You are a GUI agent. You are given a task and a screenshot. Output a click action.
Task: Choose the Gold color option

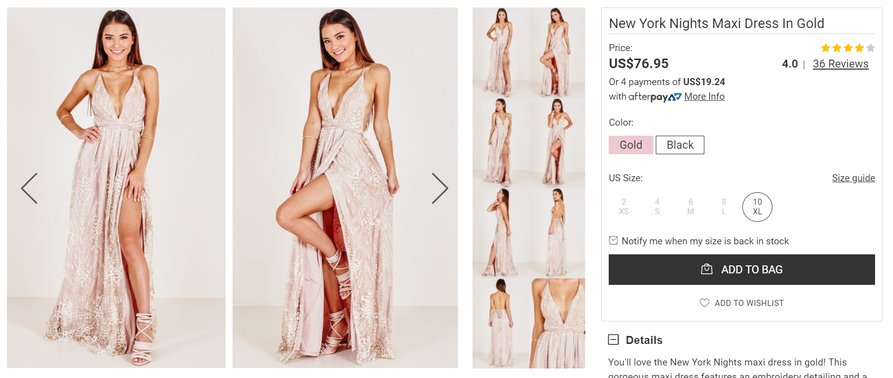click(x=631, y=145)
